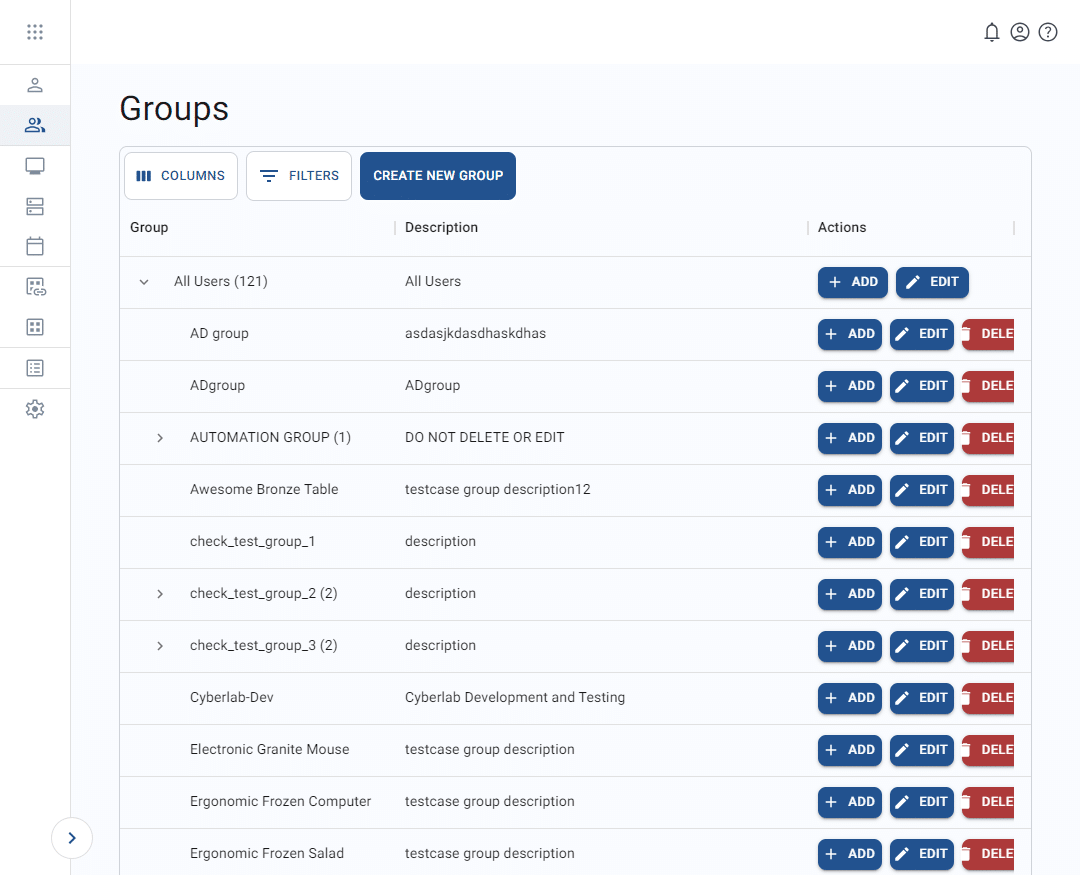Open the calendar icon in the sidebar
The width and height of the screenshot is (1080, 875).
click(x=35, y=246)
